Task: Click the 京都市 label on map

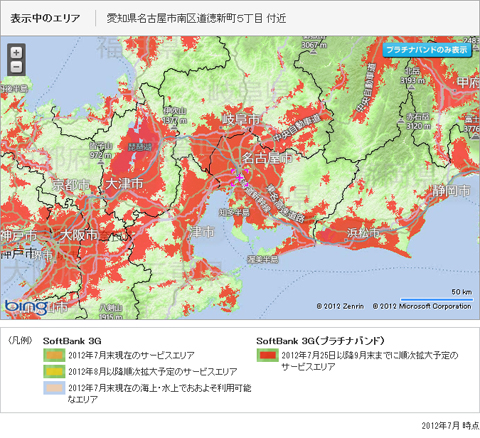Action: (x=71, y=185)
